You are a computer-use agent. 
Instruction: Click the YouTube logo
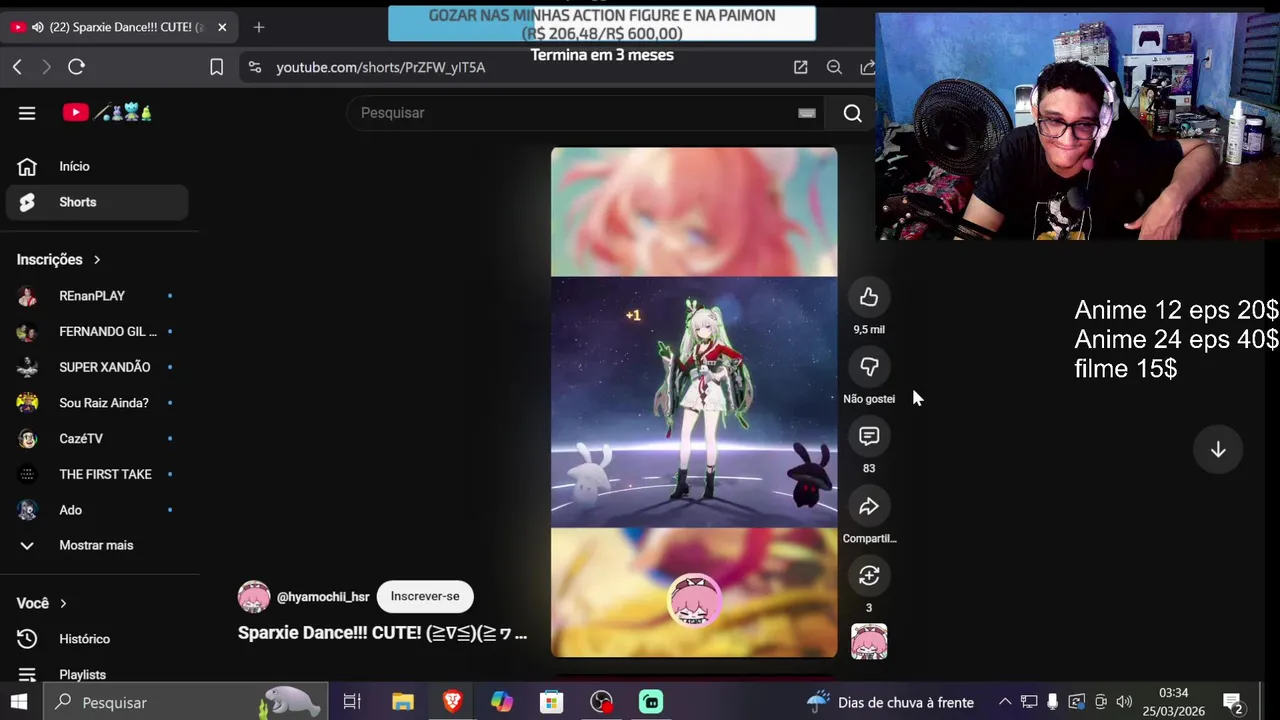106,113
